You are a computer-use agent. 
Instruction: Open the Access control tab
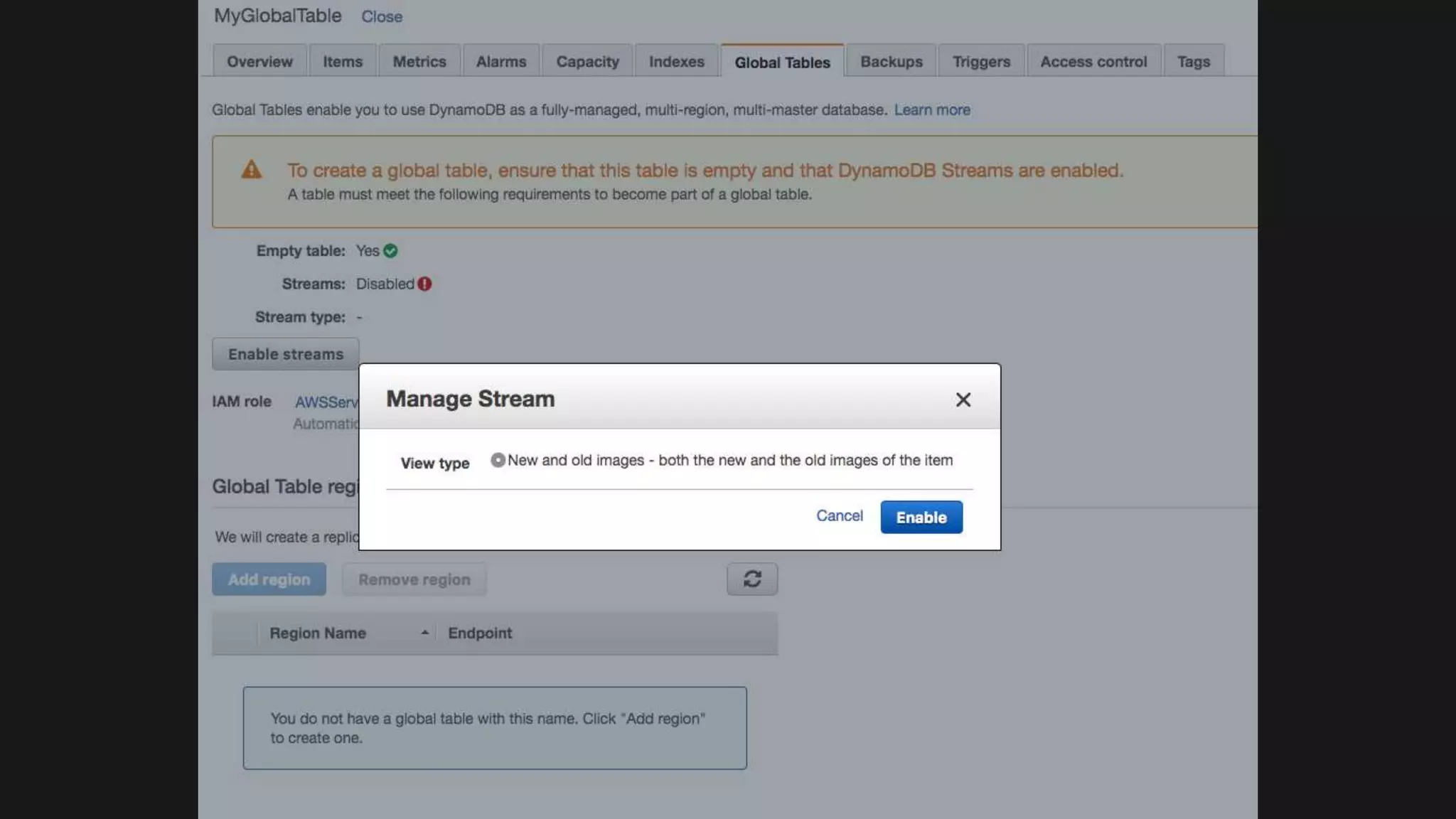pyautogui.click(x=1093, y=62)
